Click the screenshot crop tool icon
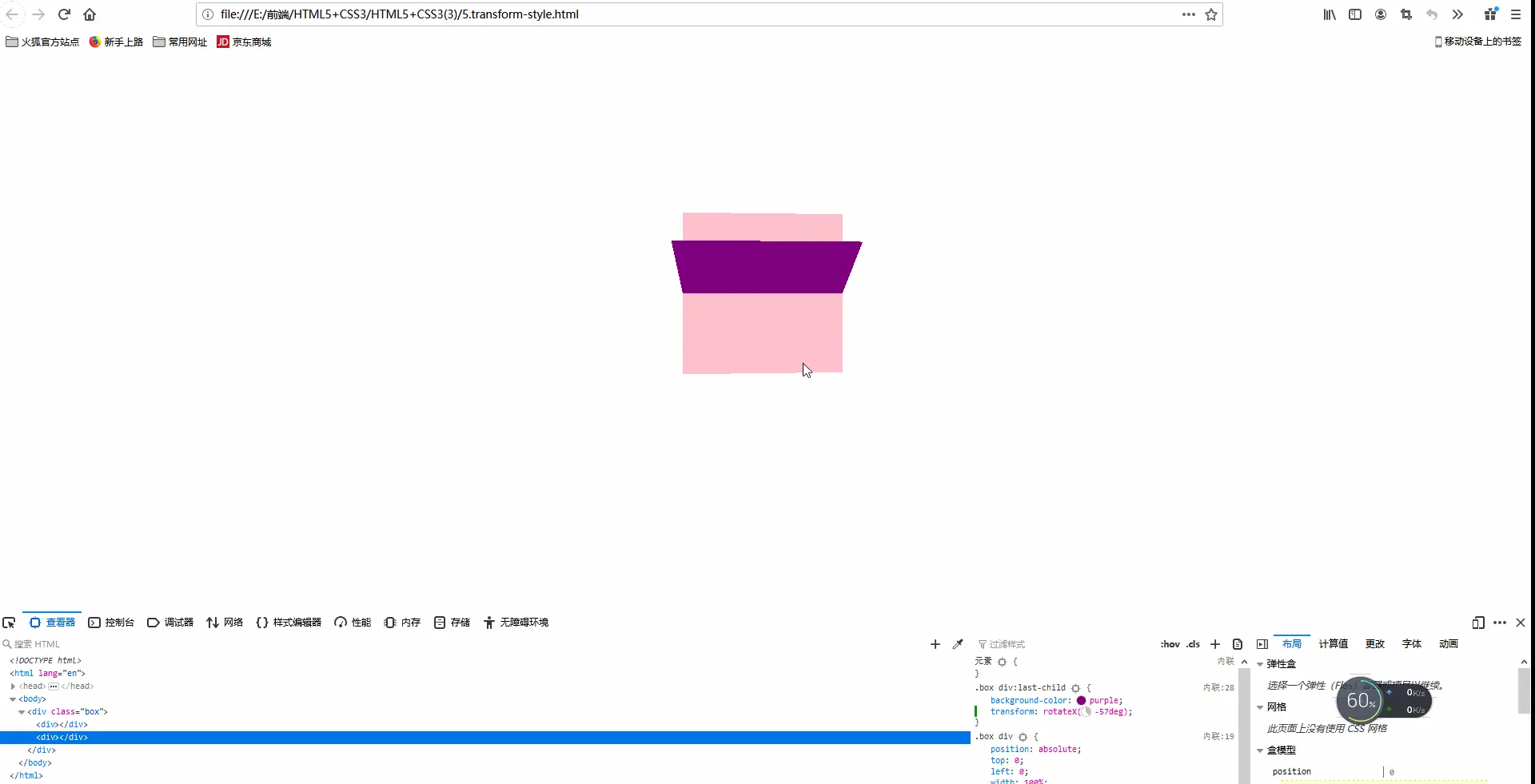1535x784 pixels. (x=1406, y=14)
